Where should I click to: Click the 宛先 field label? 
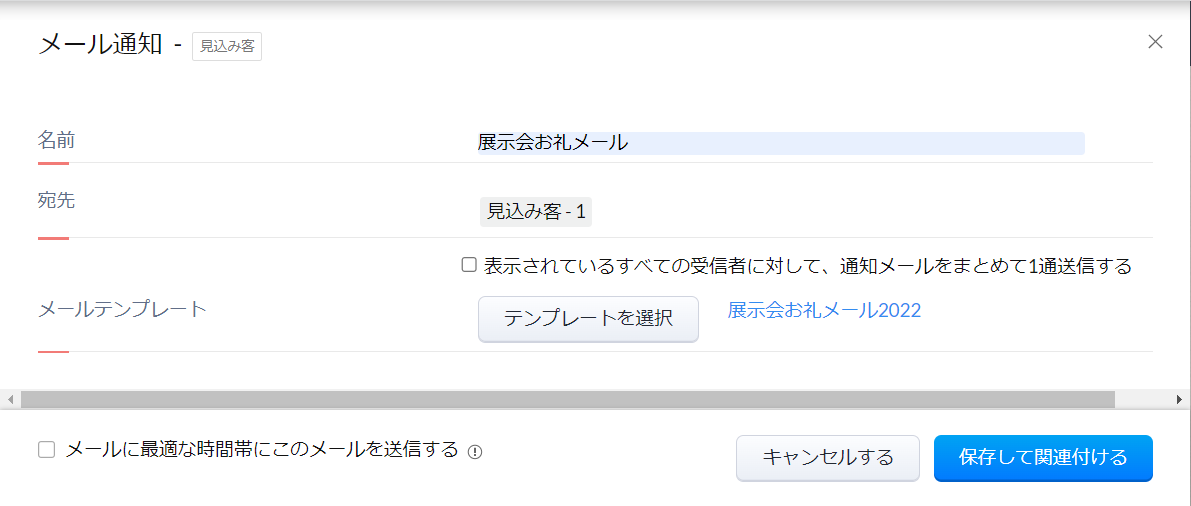click(57, 201)
